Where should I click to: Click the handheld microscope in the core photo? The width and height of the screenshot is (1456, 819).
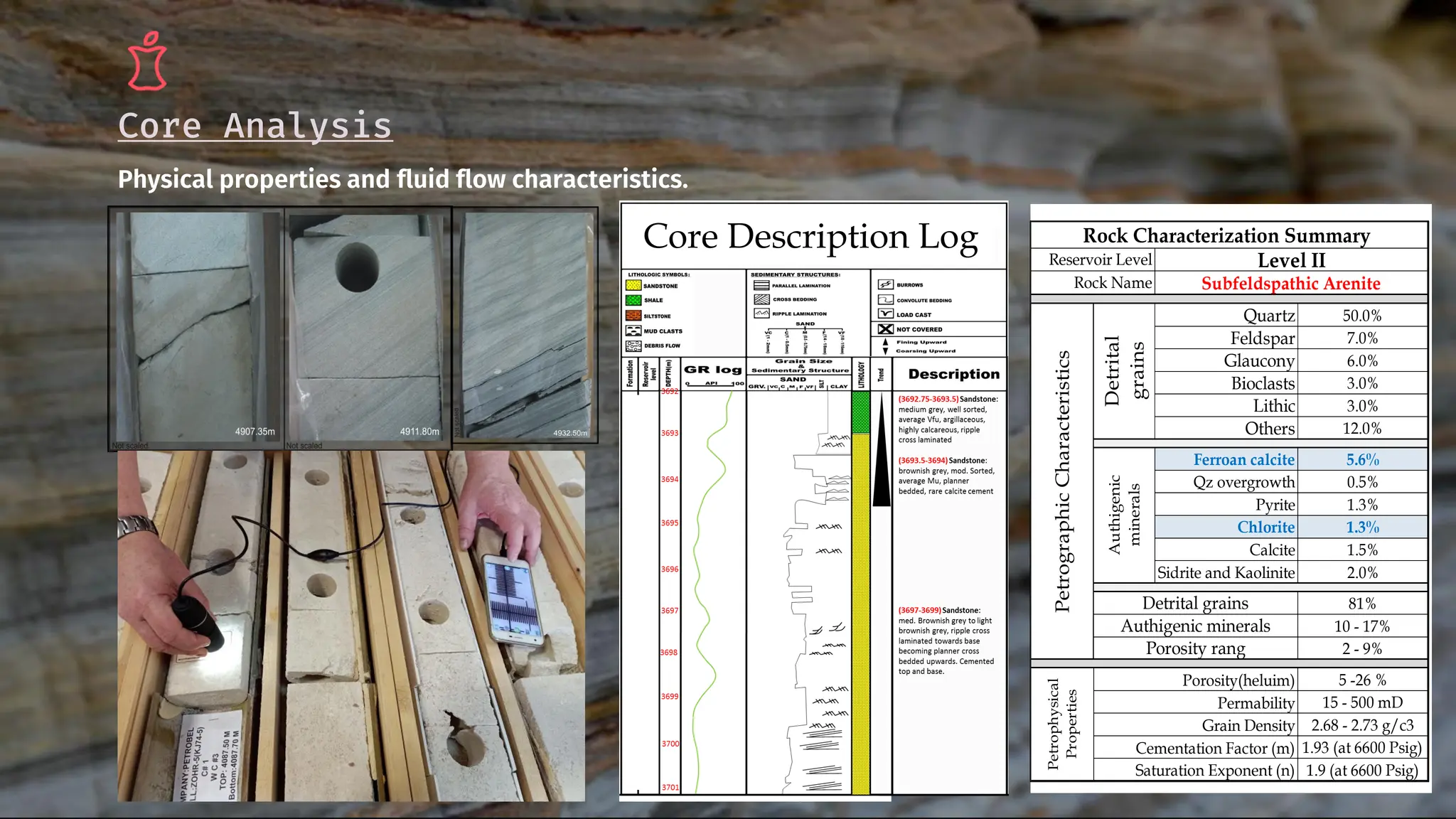coord(199,622)
